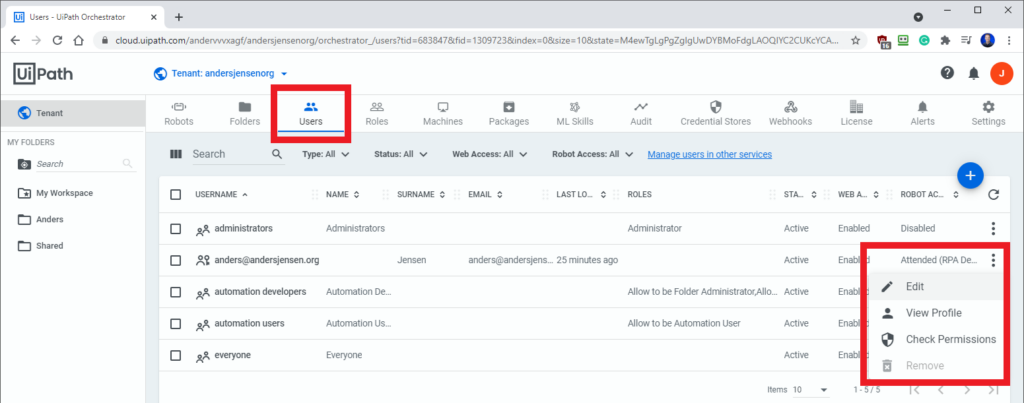Viewport: 1024px width, 403px height.
Task: Open the Status: All filter dropdown
Action: click(x=400, y=155)
